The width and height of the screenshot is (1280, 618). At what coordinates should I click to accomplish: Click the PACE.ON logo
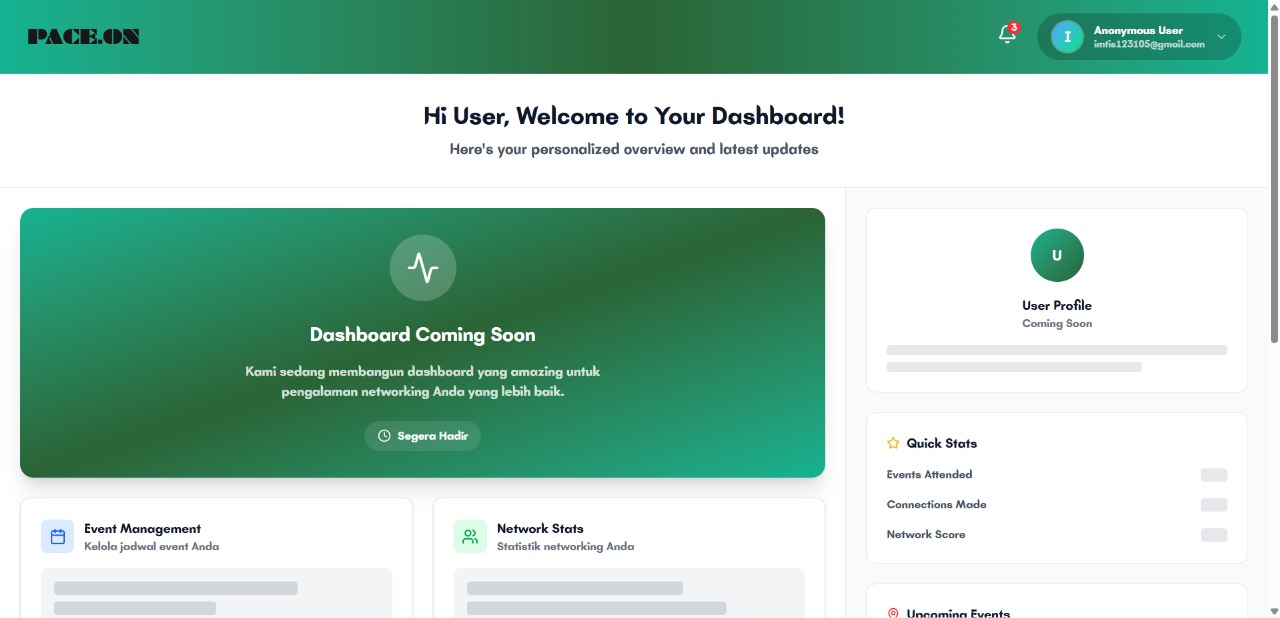(x=84, y=37)
